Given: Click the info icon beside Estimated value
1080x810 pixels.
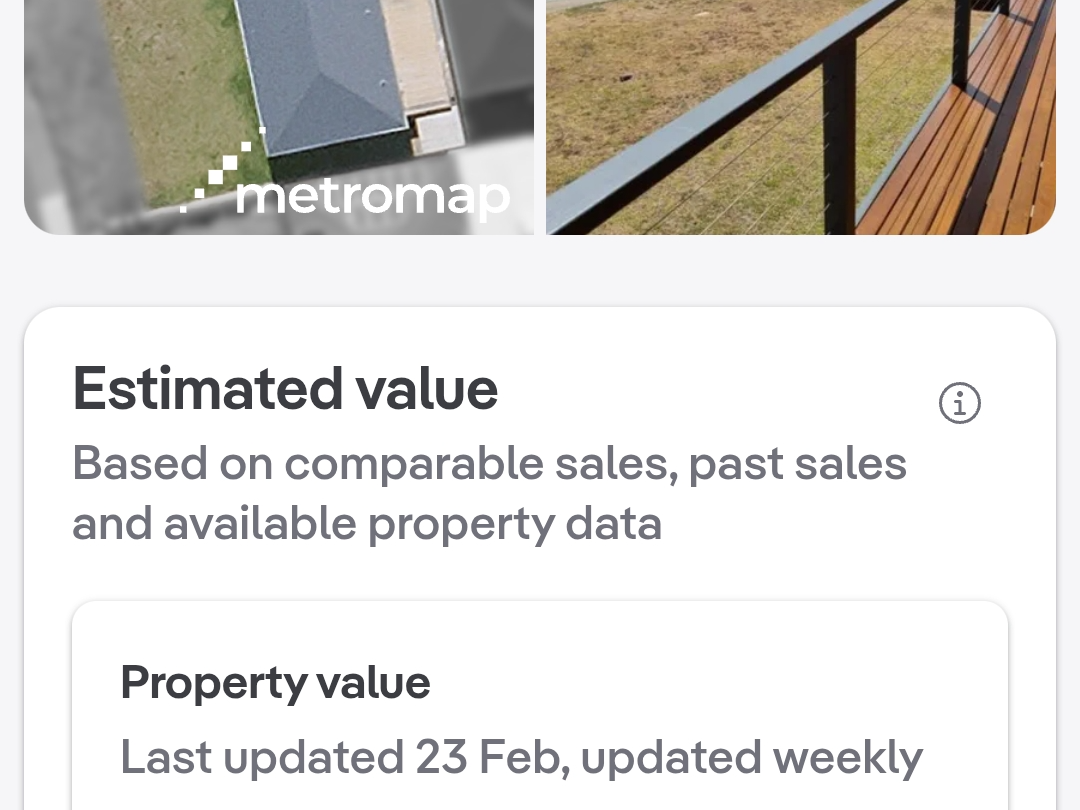Looking at the screenshot, I should (960, 404).
